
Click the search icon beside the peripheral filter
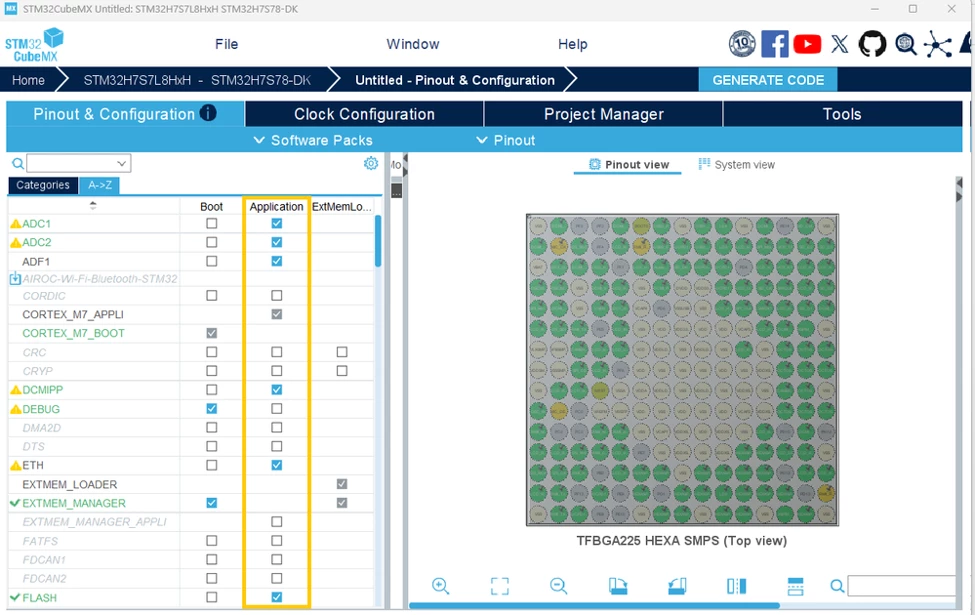point(18,164)
